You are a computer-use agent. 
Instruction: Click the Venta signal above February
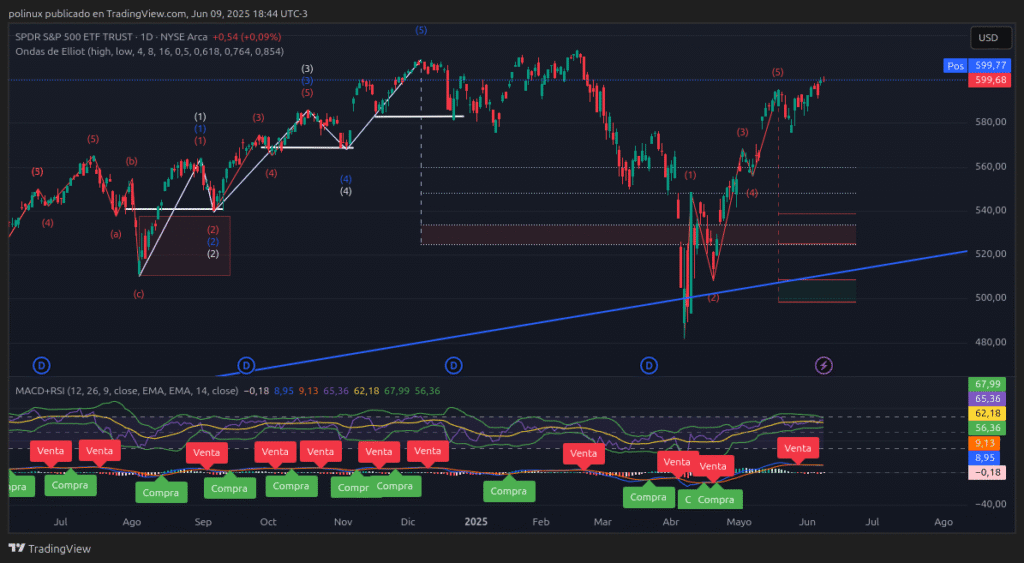pyautogui.click(x=583, y=453)
